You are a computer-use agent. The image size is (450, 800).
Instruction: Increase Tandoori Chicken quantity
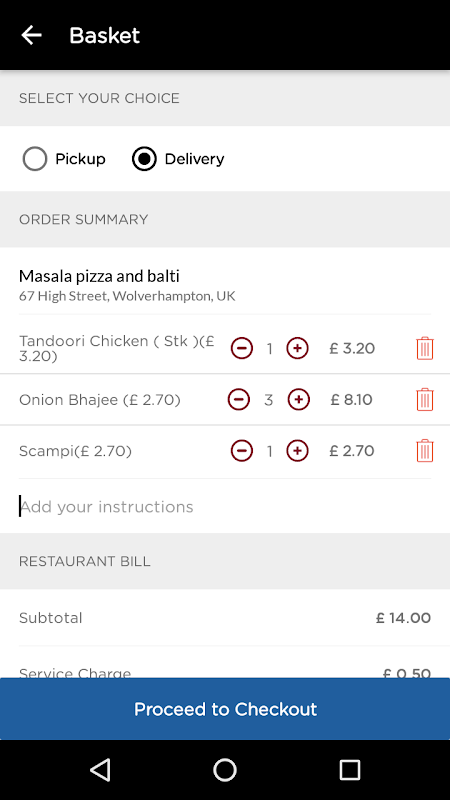(297, 348)
